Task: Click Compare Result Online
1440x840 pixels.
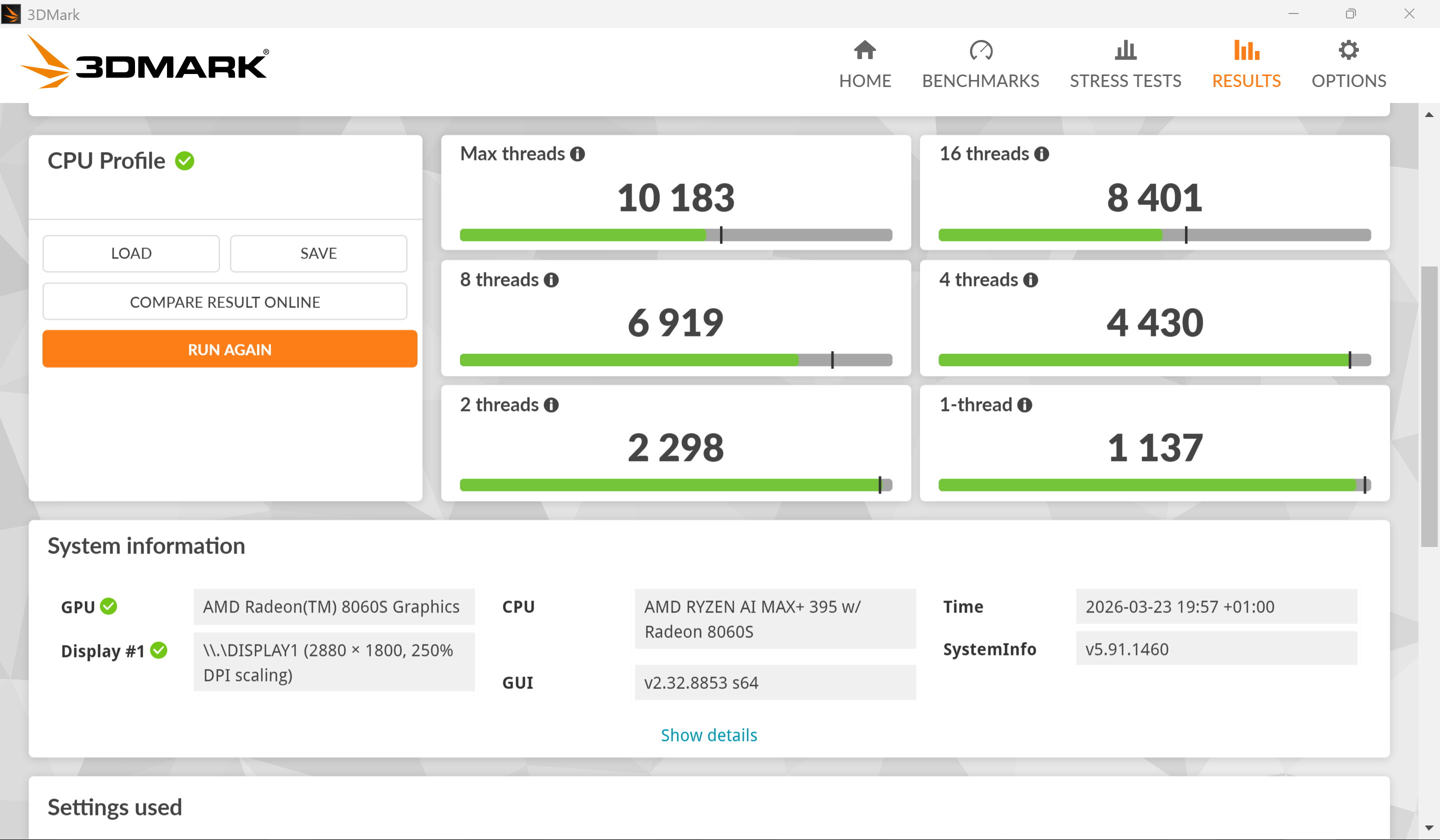Action: pyautogui.click(x=224, y=301)
